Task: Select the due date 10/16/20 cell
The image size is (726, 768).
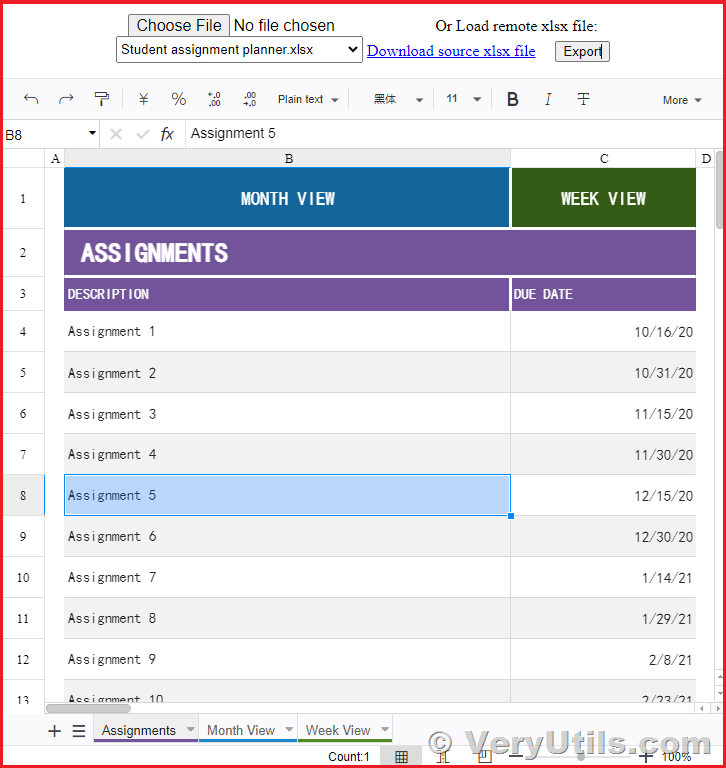Action: [604, 332]
